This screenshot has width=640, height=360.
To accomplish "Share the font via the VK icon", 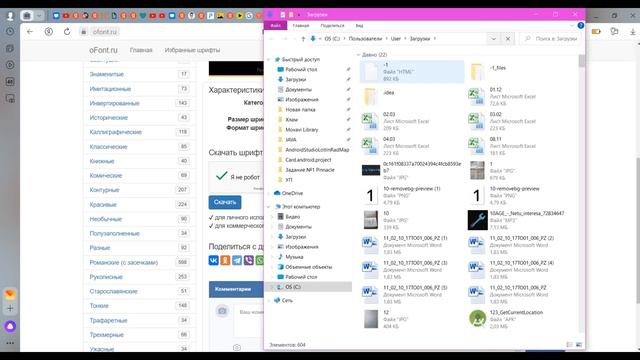I will tap(213, 260).
